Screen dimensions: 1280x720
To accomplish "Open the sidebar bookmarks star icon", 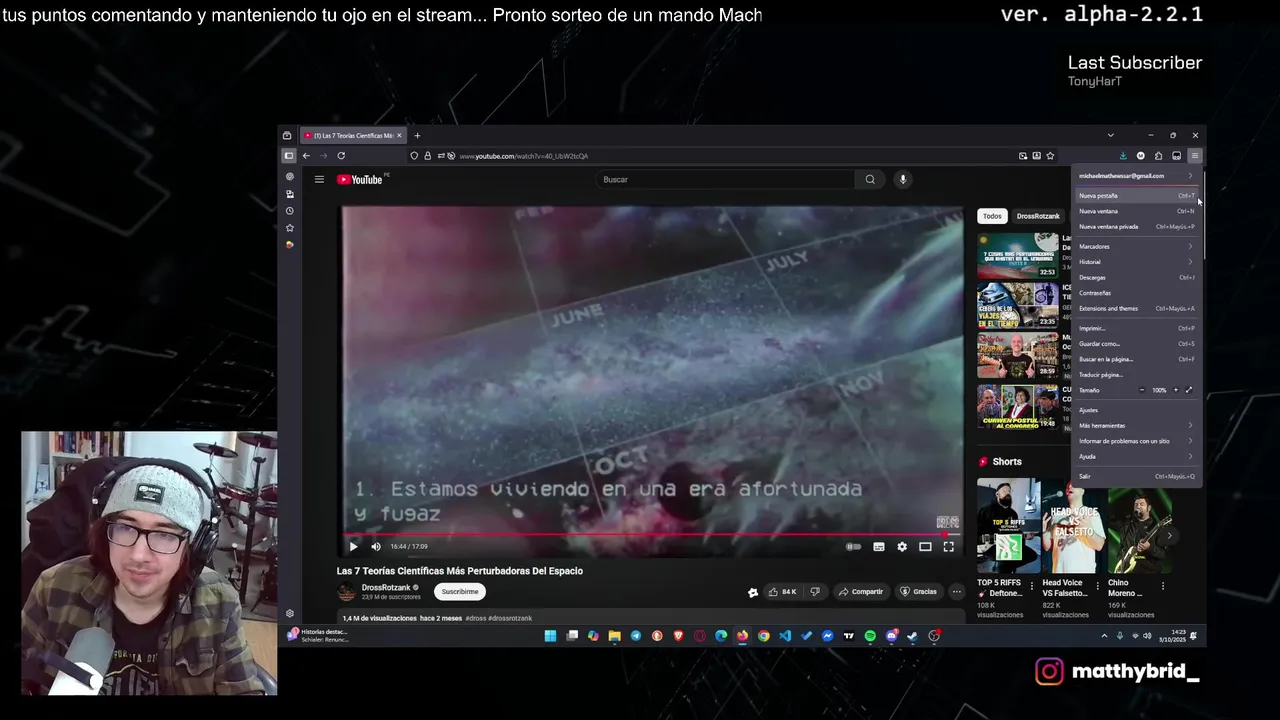I will tap(290, 228).
